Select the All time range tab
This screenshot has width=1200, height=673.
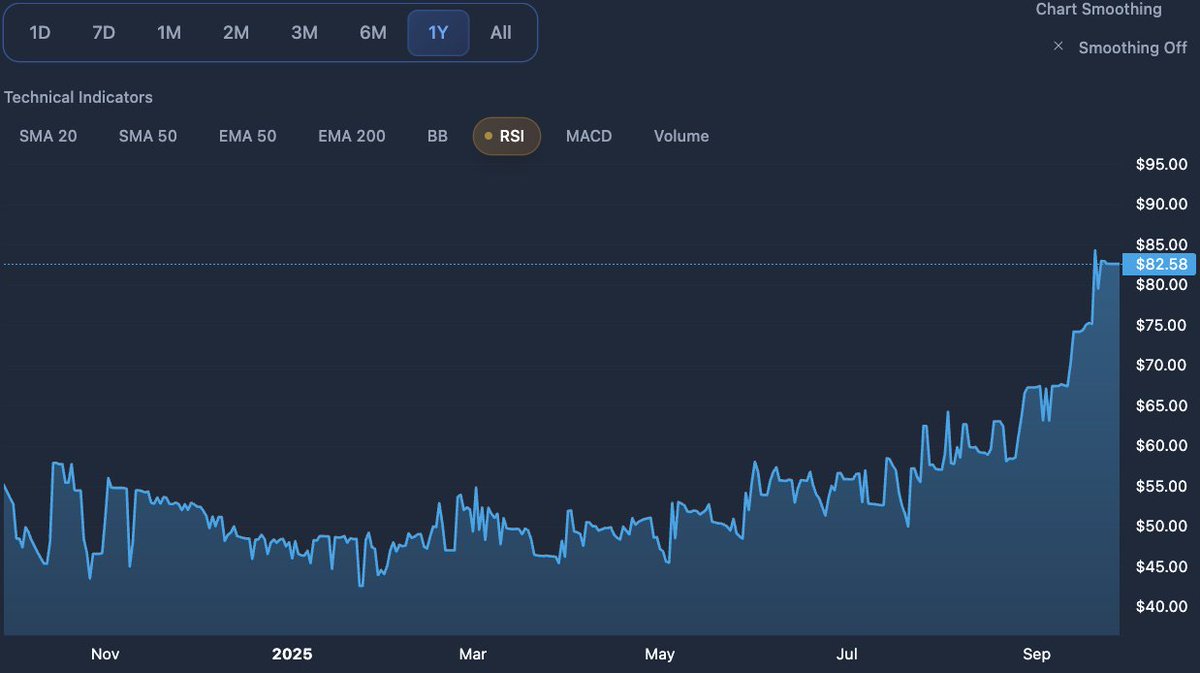click(500, 32)
